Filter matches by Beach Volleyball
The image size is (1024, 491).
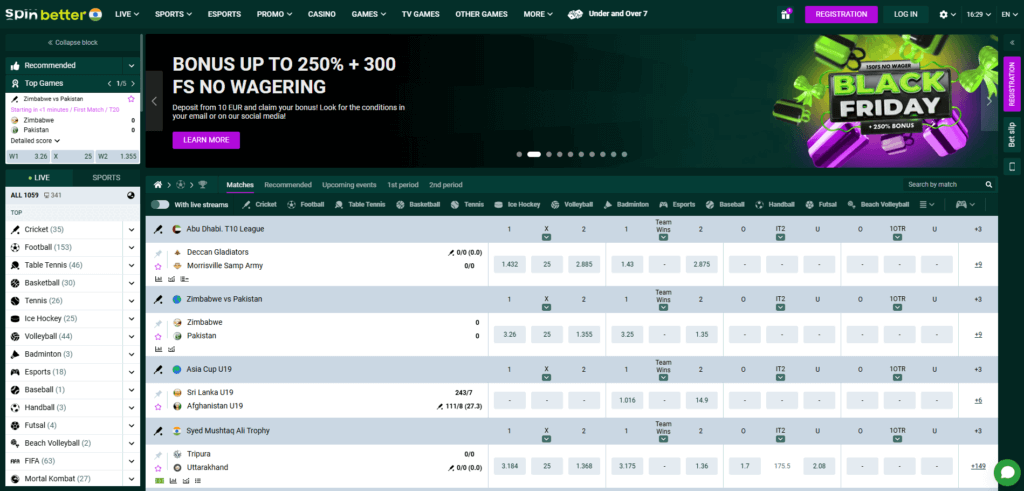coord(878,204)
